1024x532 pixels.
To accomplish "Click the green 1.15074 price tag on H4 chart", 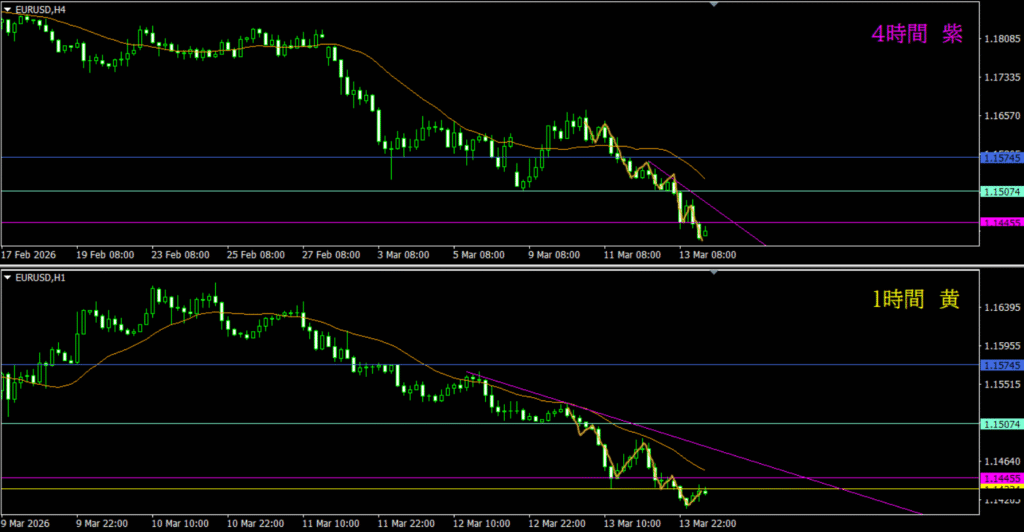I will (x=1000, y=191).
